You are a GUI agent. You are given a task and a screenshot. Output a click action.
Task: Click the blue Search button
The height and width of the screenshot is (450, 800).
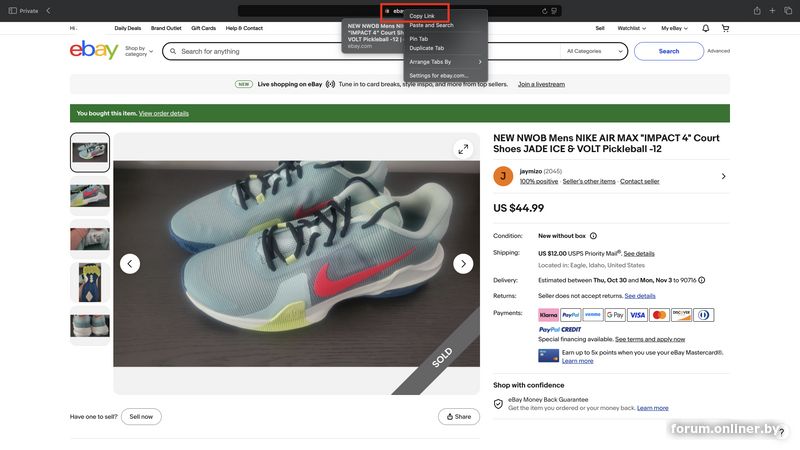669,51
